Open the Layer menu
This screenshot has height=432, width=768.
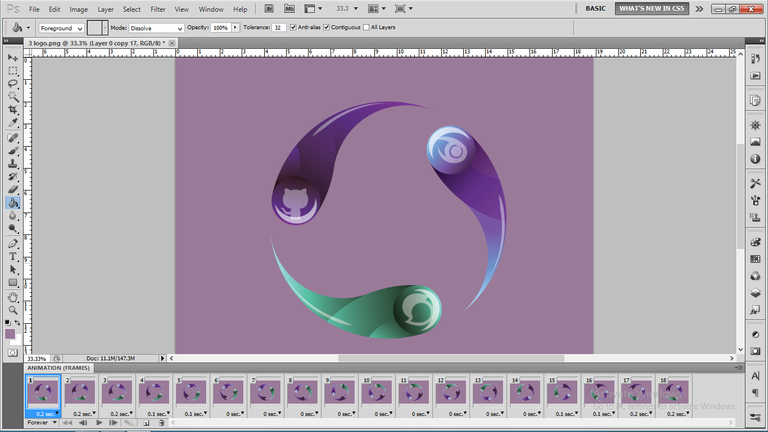click(x=105, y=9)
